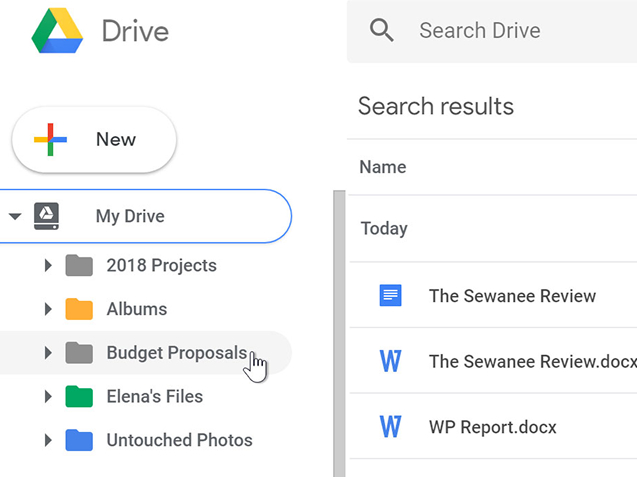Click the Word icon beside The Sewanee Review.docx
Screen dimensions: 637x477
pyautogui.click(x=390, y=361)
